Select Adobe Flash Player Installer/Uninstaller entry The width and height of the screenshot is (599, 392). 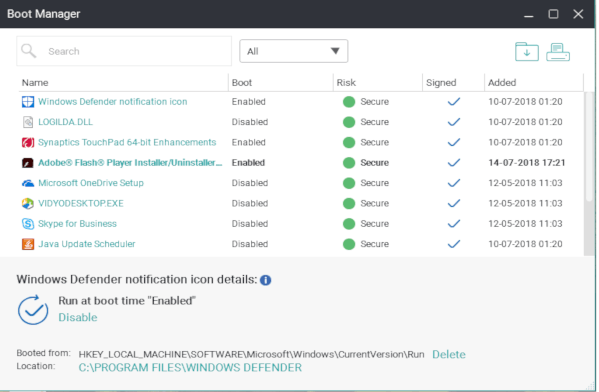pos(130,163)
